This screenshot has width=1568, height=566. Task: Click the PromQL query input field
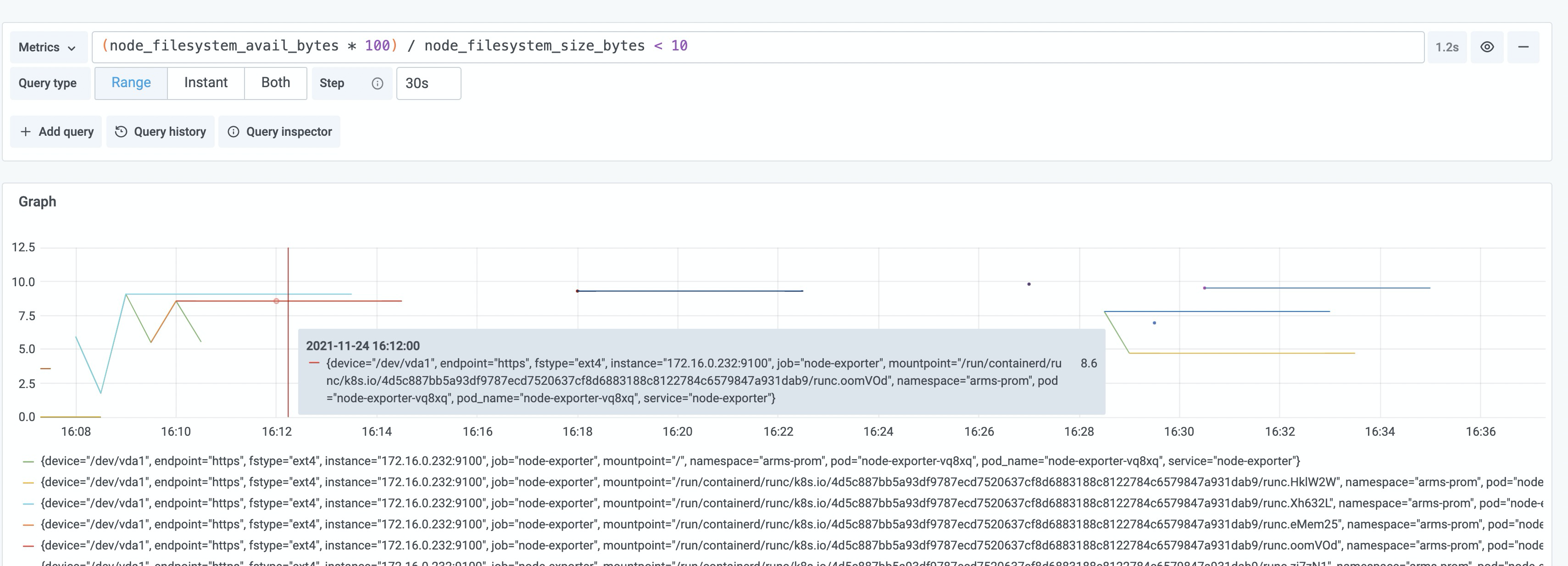point(758,47)
